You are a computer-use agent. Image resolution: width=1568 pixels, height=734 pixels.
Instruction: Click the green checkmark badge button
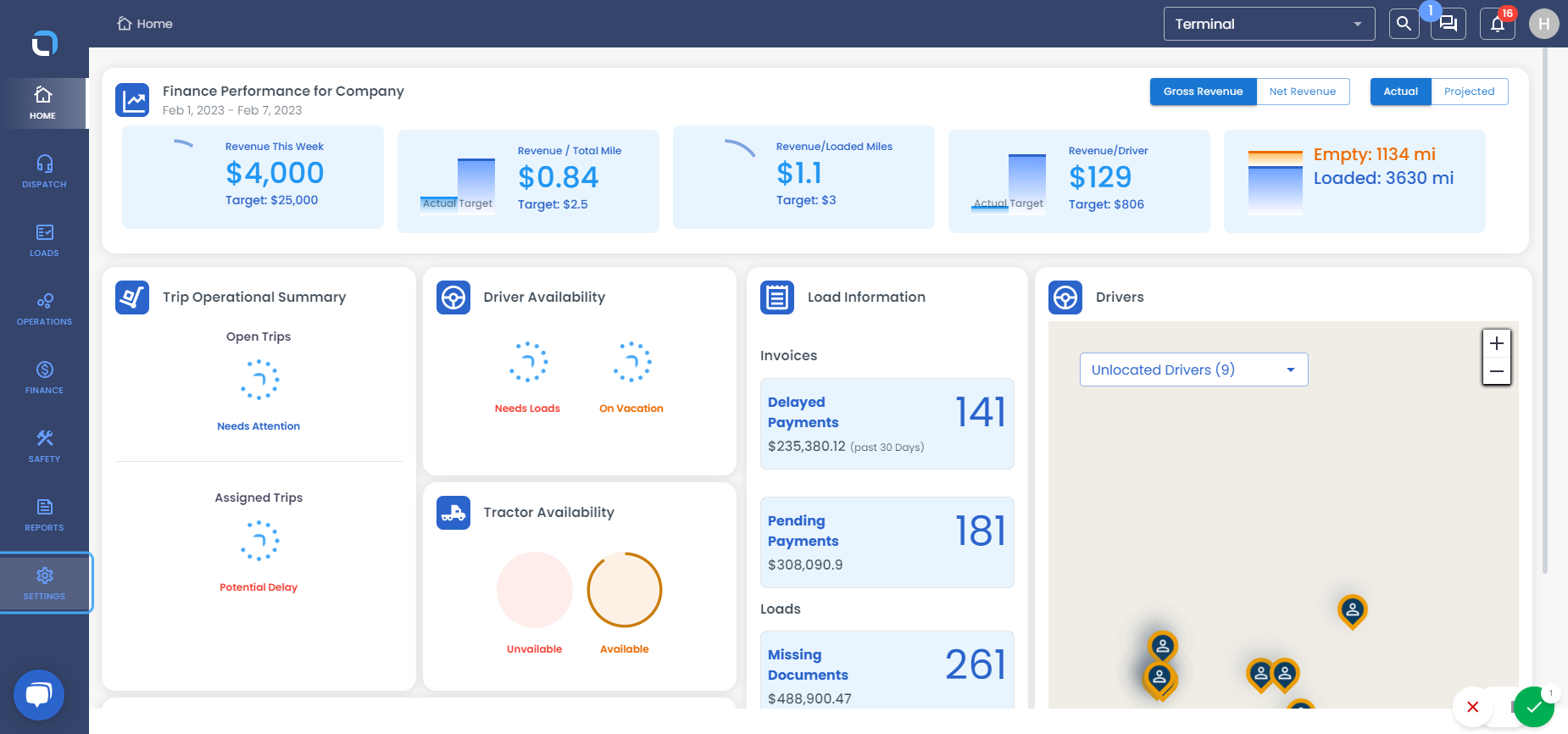[x=1534, y=707]
